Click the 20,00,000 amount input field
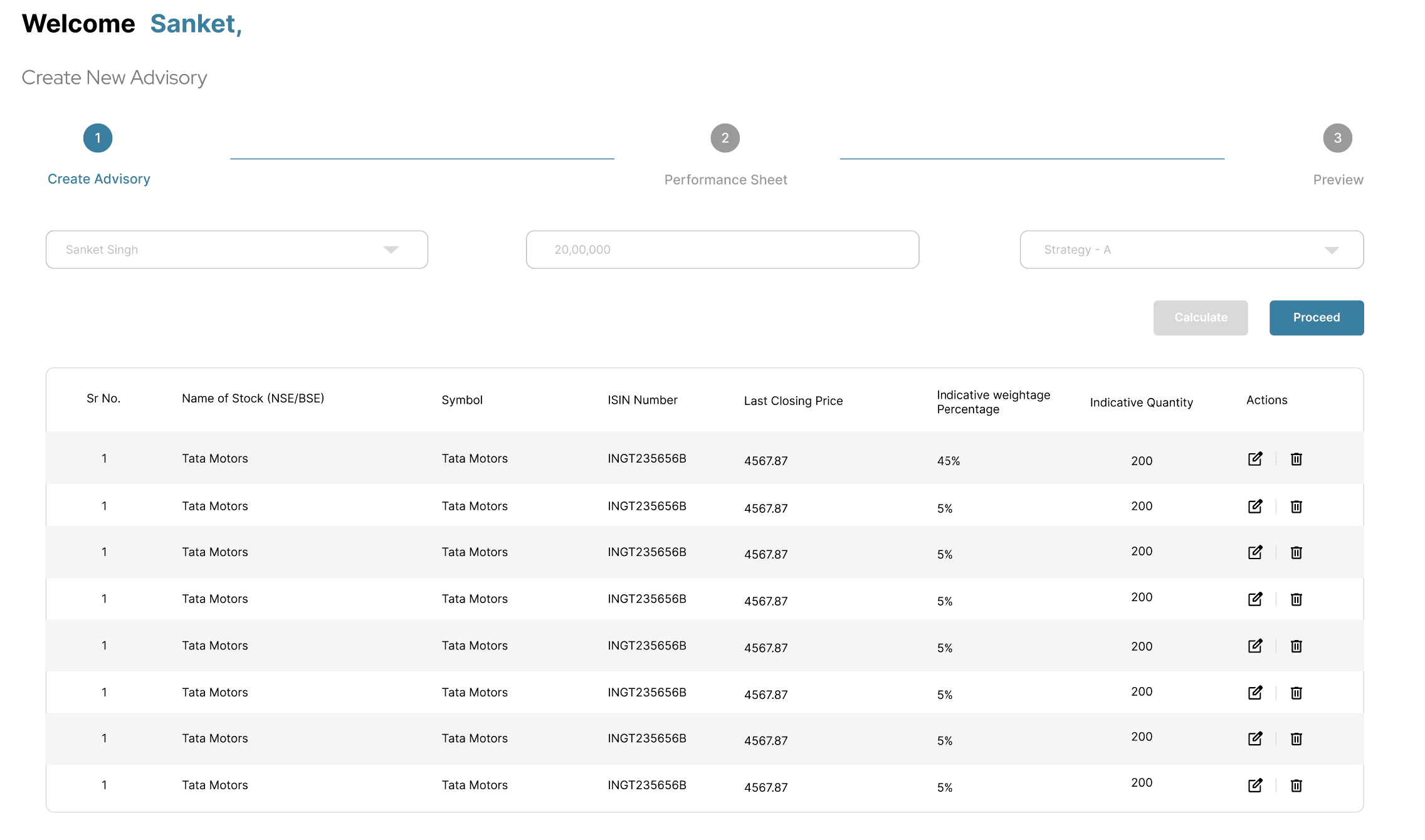This screenshot has height=840, width=1425. (x=722, y=249)
